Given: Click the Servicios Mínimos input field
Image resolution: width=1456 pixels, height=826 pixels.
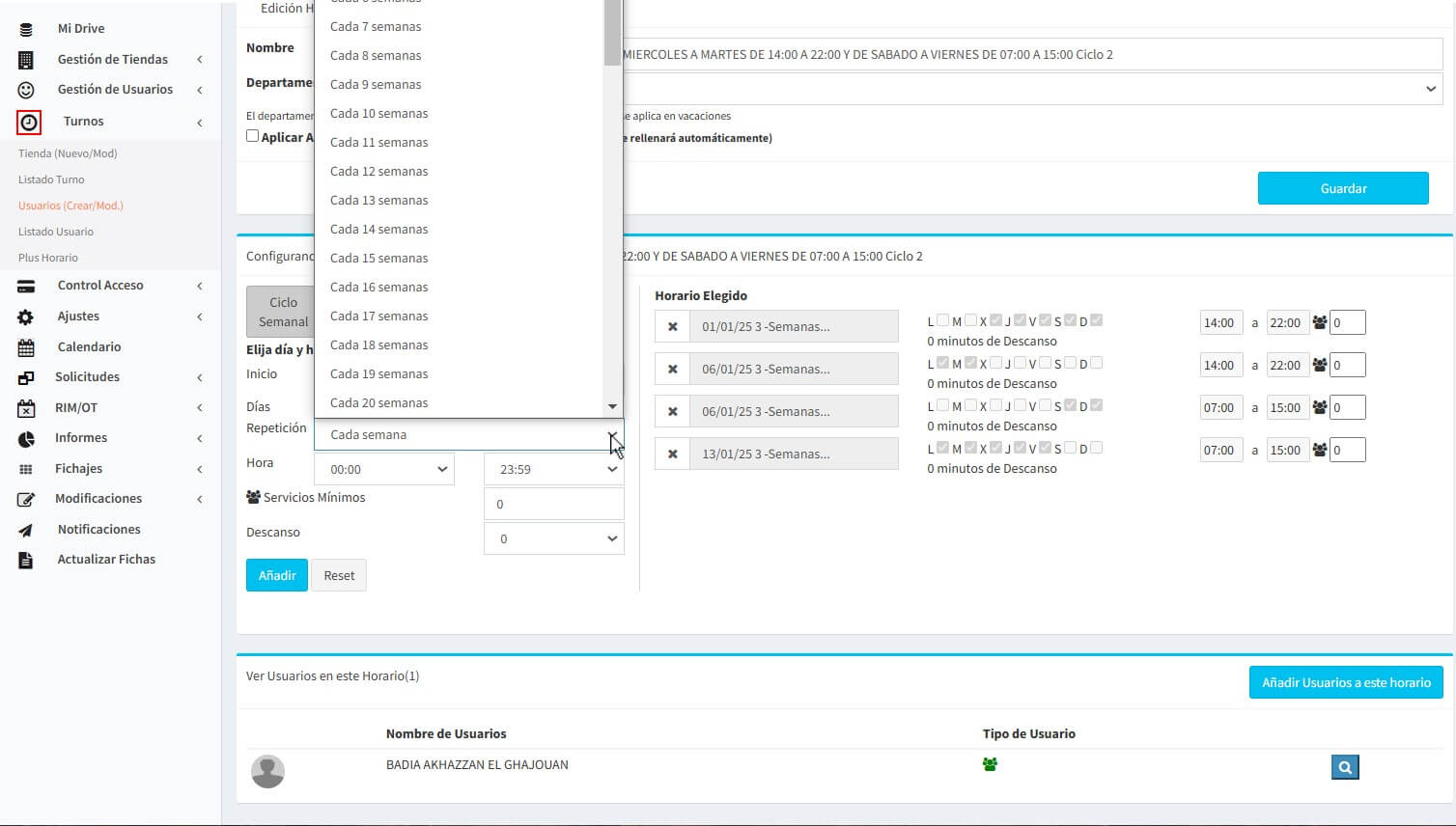Looking at the screenshot, I should pyautogui.click(x=553, y=505).
